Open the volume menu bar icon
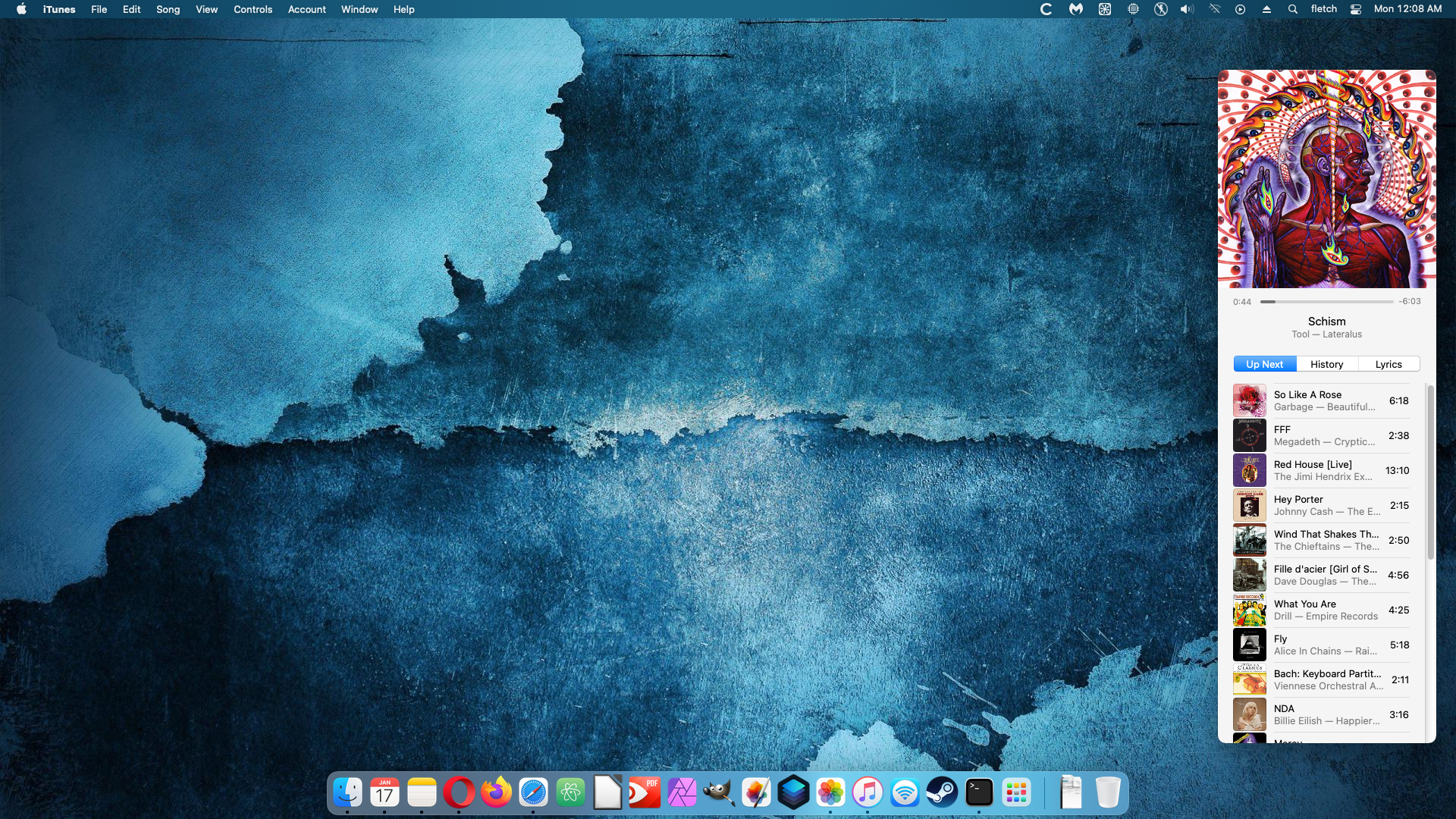 1188,9
